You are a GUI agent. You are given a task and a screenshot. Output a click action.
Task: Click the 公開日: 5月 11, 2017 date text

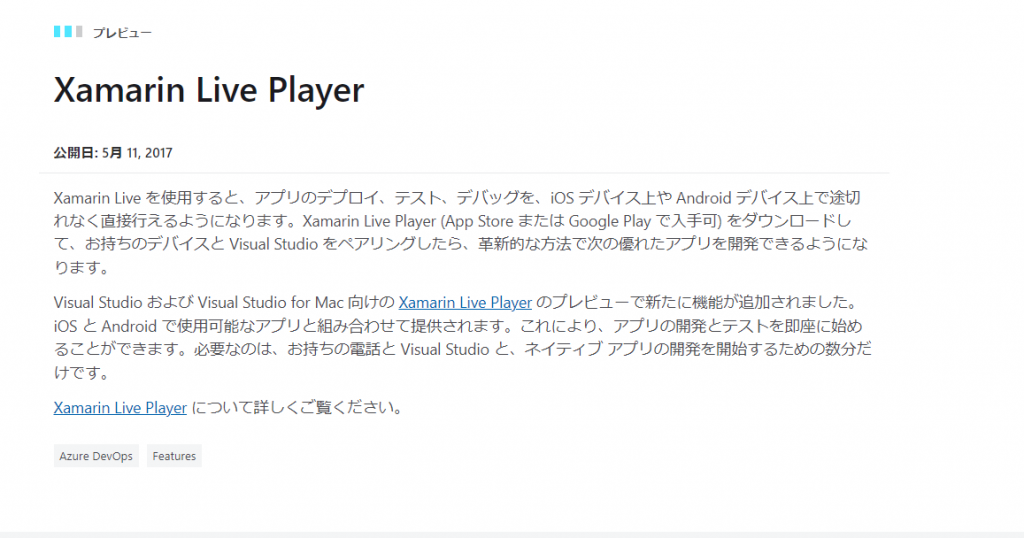click(113, 153)
